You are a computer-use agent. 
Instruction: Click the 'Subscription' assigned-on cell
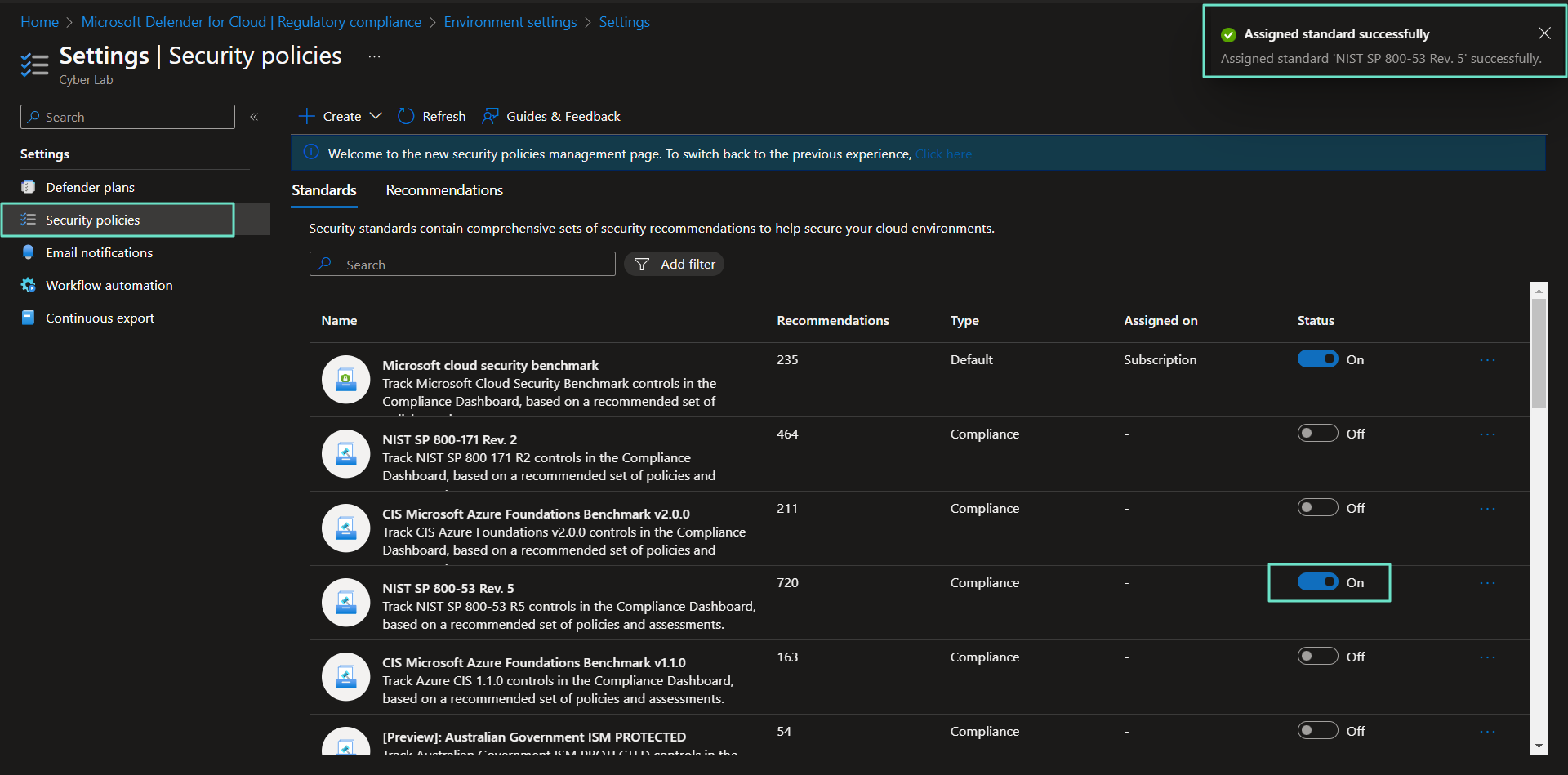coord(1160,359)
